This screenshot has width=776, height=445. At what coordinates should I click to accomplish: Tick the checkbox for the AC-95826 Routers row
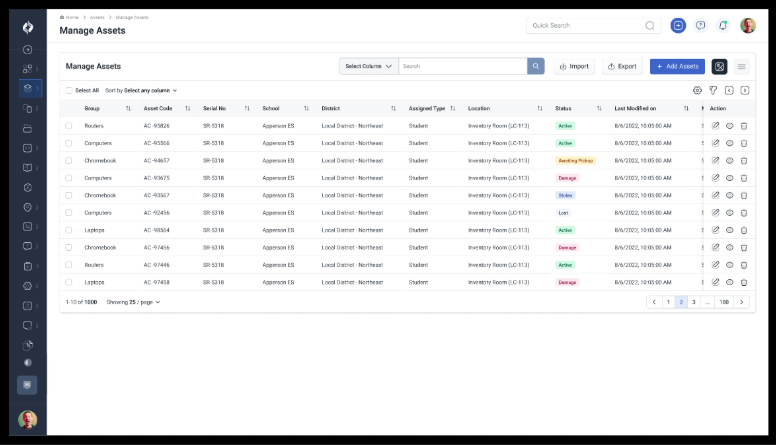(x=69, y=126)
